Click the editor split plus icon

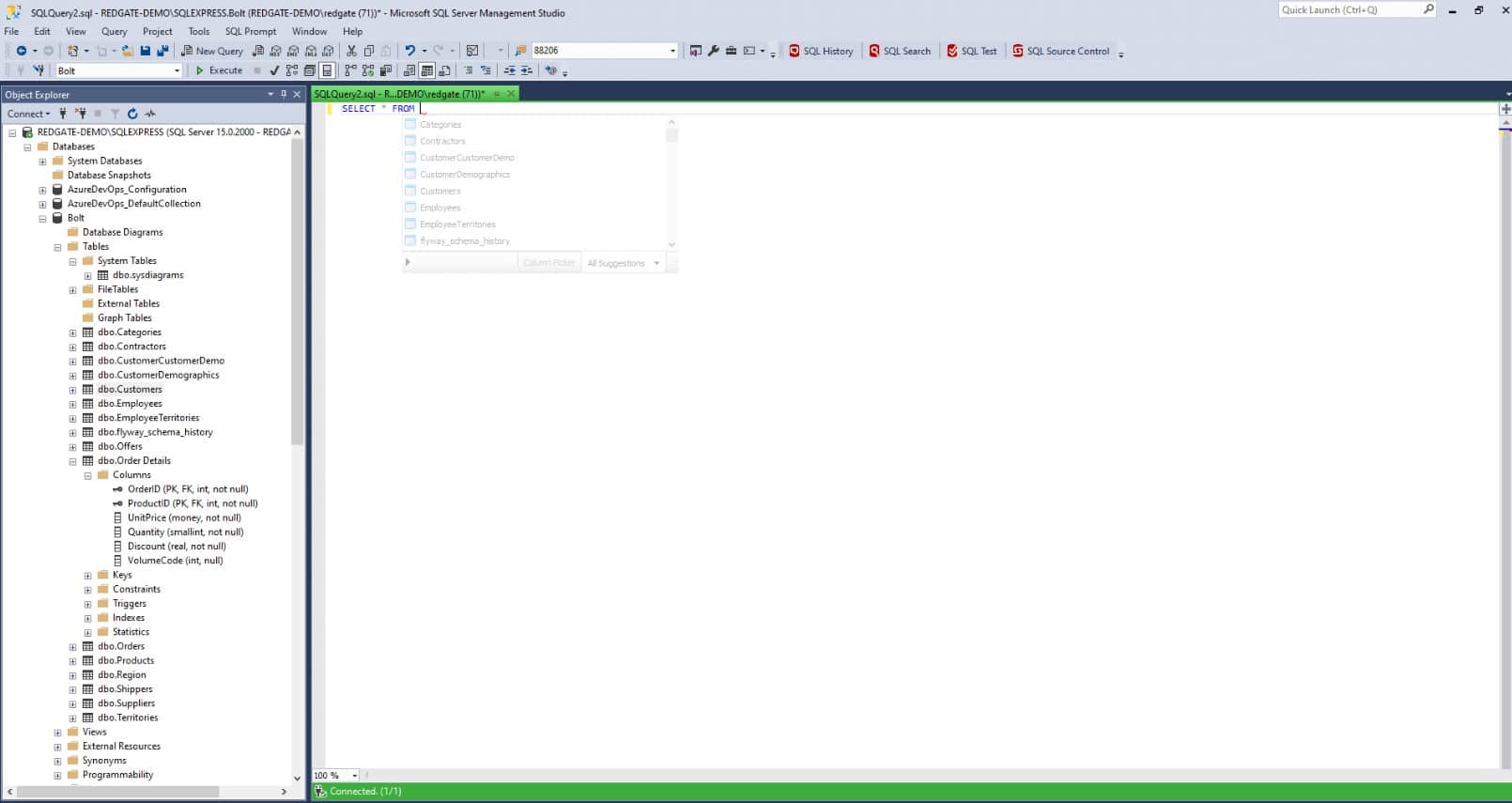pos(1505,109)
